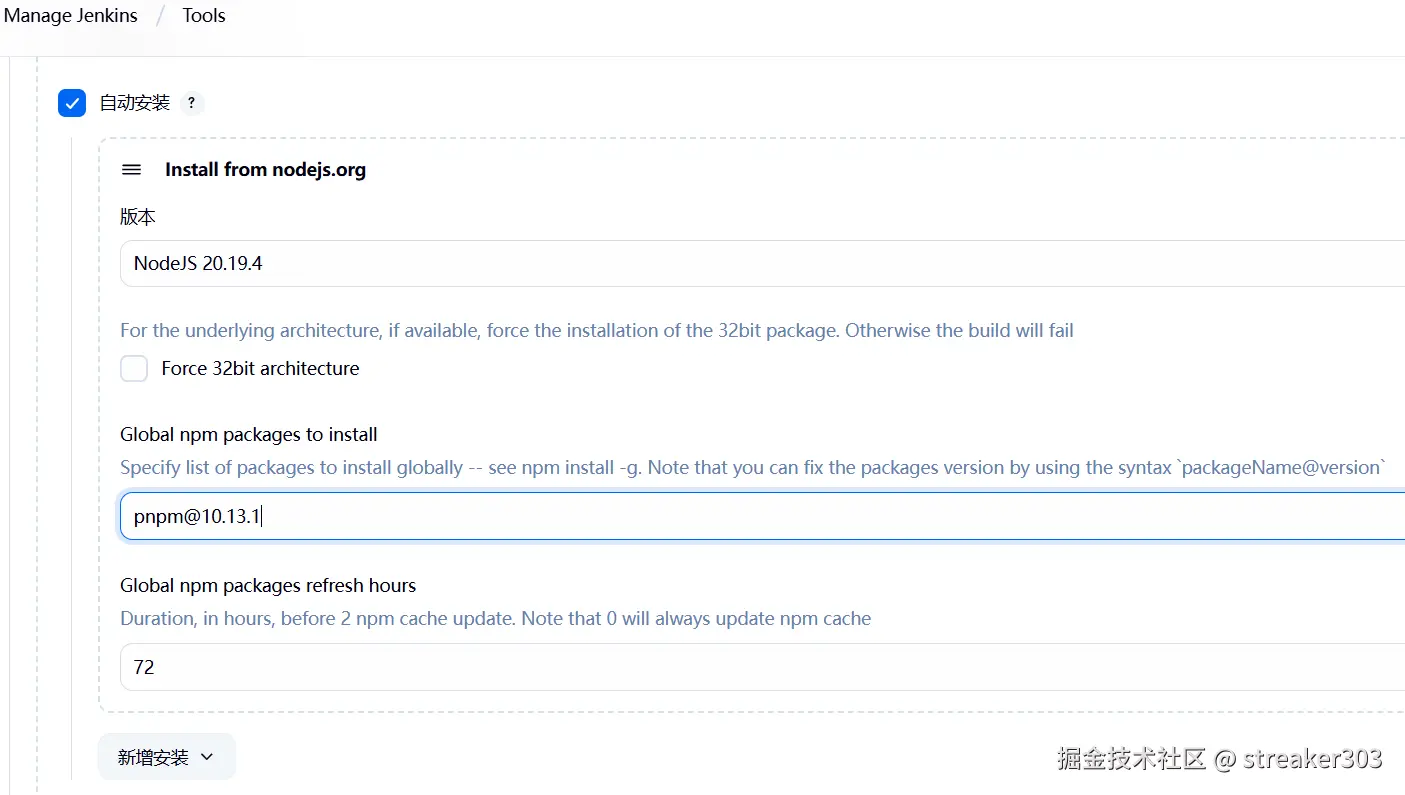Focus the pnpm@10.13.1 packages field
This screenshot has width=1405, height=795.
coord(760,516)
